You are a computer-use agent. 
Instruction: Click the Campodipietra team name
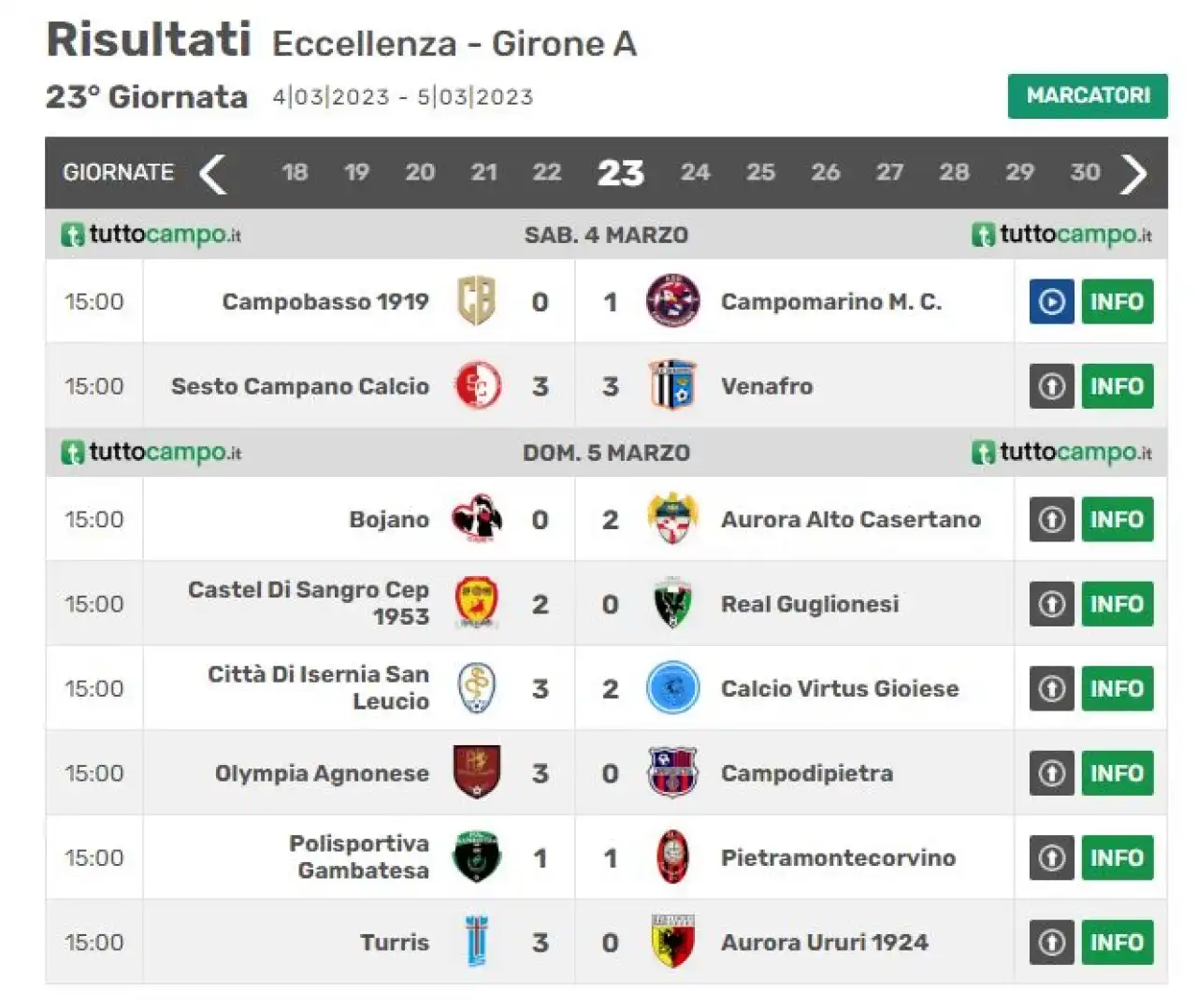(807, 773)
